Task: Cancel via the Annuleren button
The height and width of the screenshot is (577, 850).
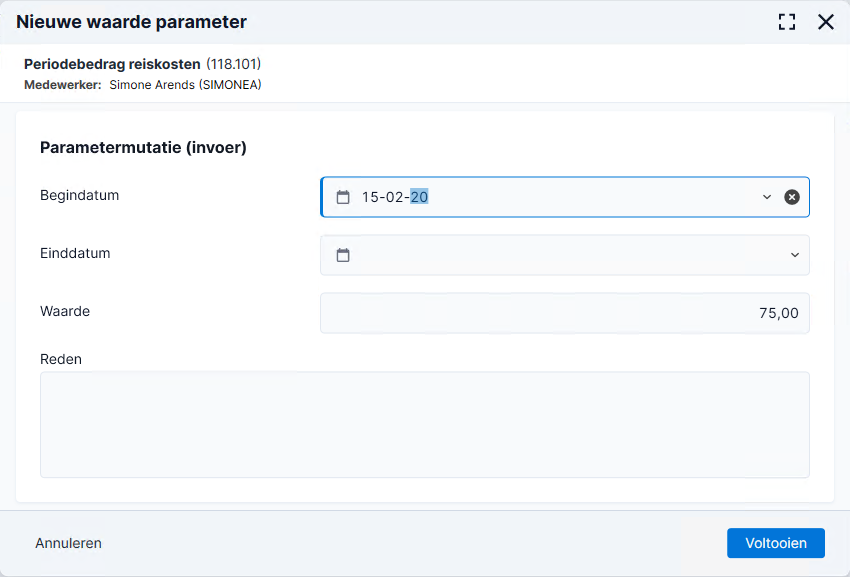Action: click(68, 543)
